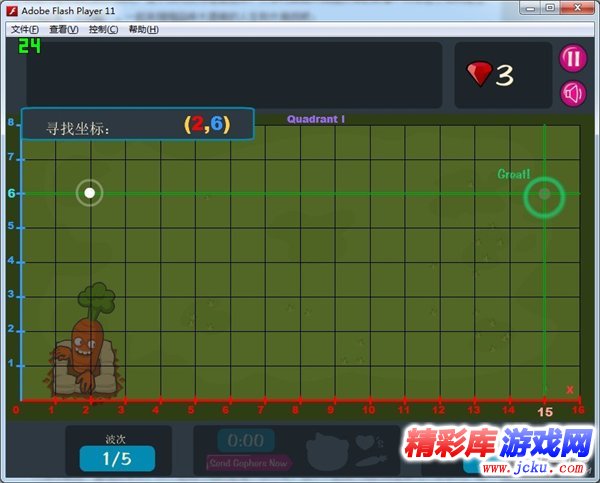The image size is (600, 483).
Task: Click the red gem lives icon
Action: point(480,73)
